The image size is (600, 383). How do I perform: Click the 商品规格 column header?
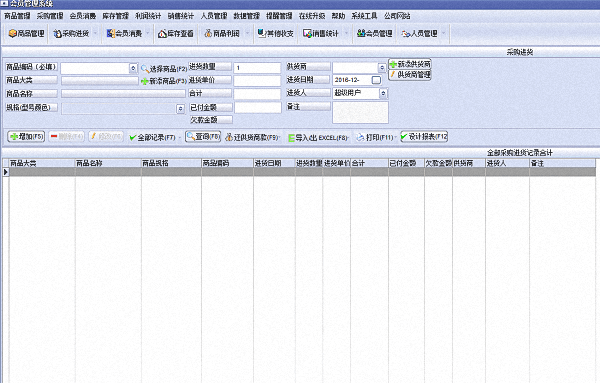click(x=171, y=163)
